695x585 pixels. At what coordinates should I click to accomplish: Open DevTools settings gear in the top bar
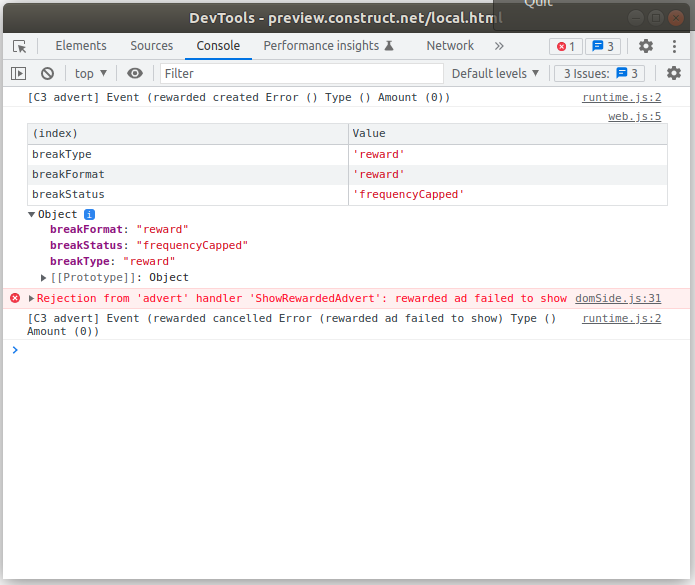click(646, 46)
